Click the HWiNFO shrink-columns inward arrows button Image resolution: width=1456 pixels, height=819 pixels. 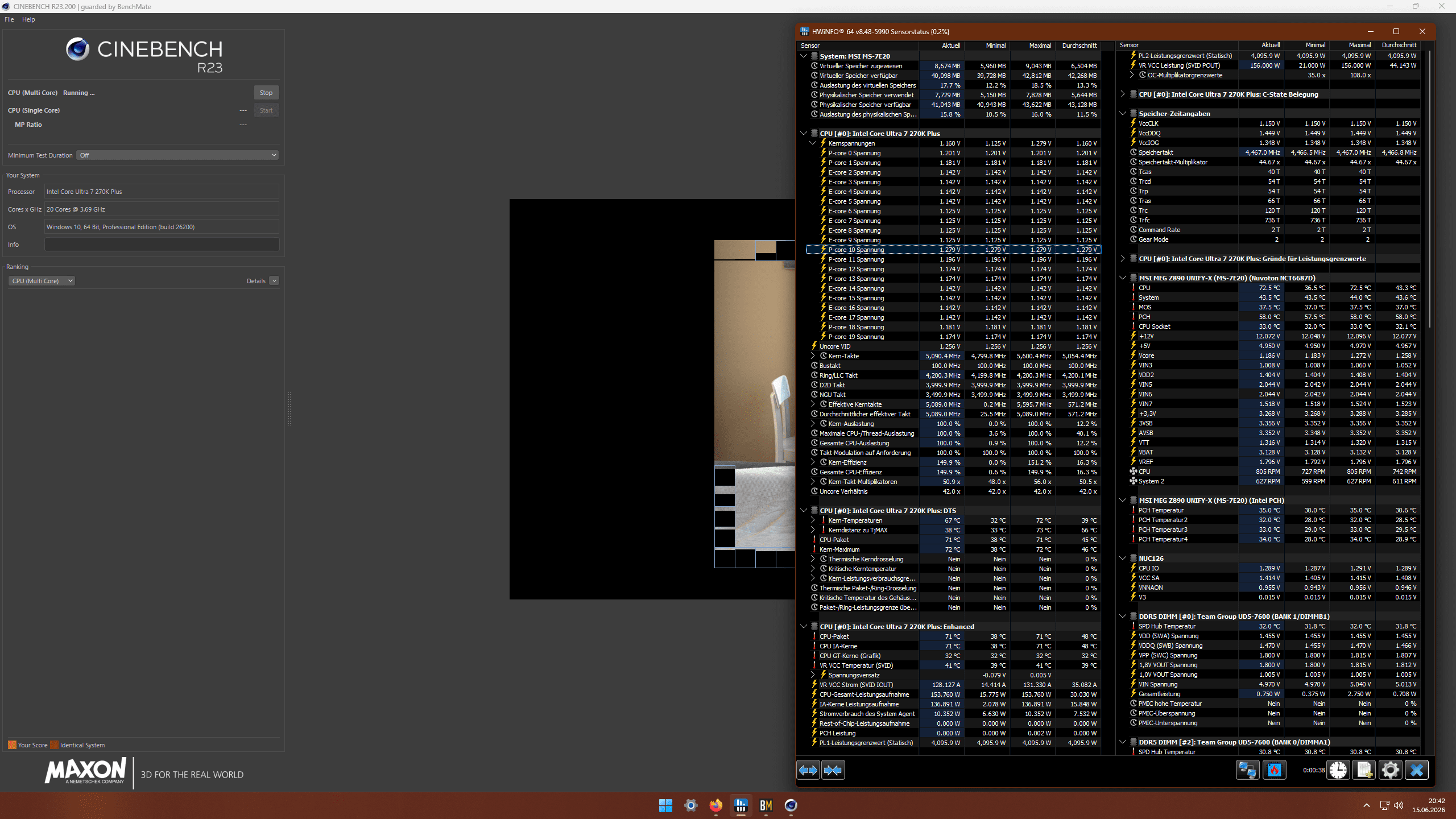[833, 770]
